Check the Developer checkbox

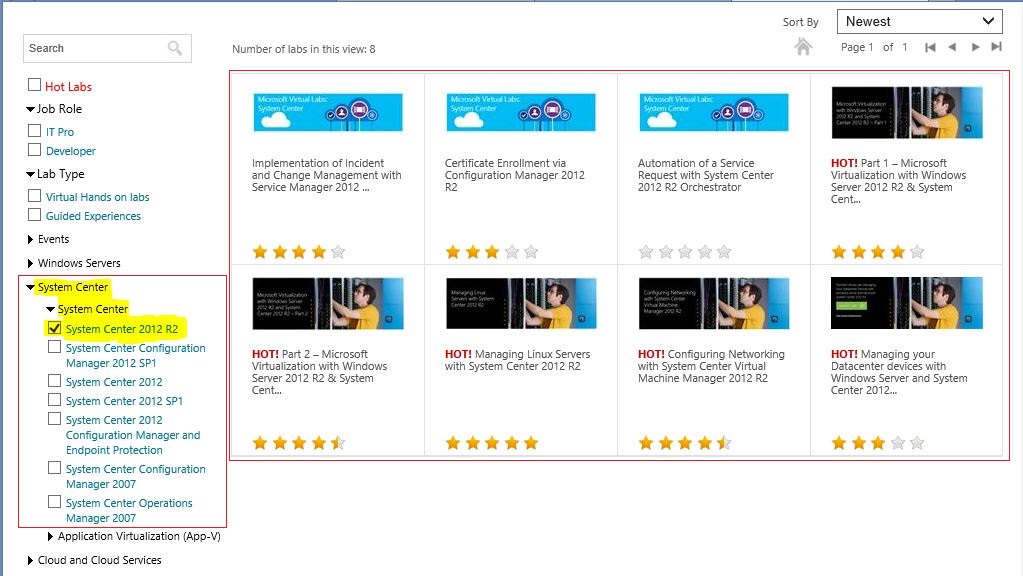coord(35,149)
